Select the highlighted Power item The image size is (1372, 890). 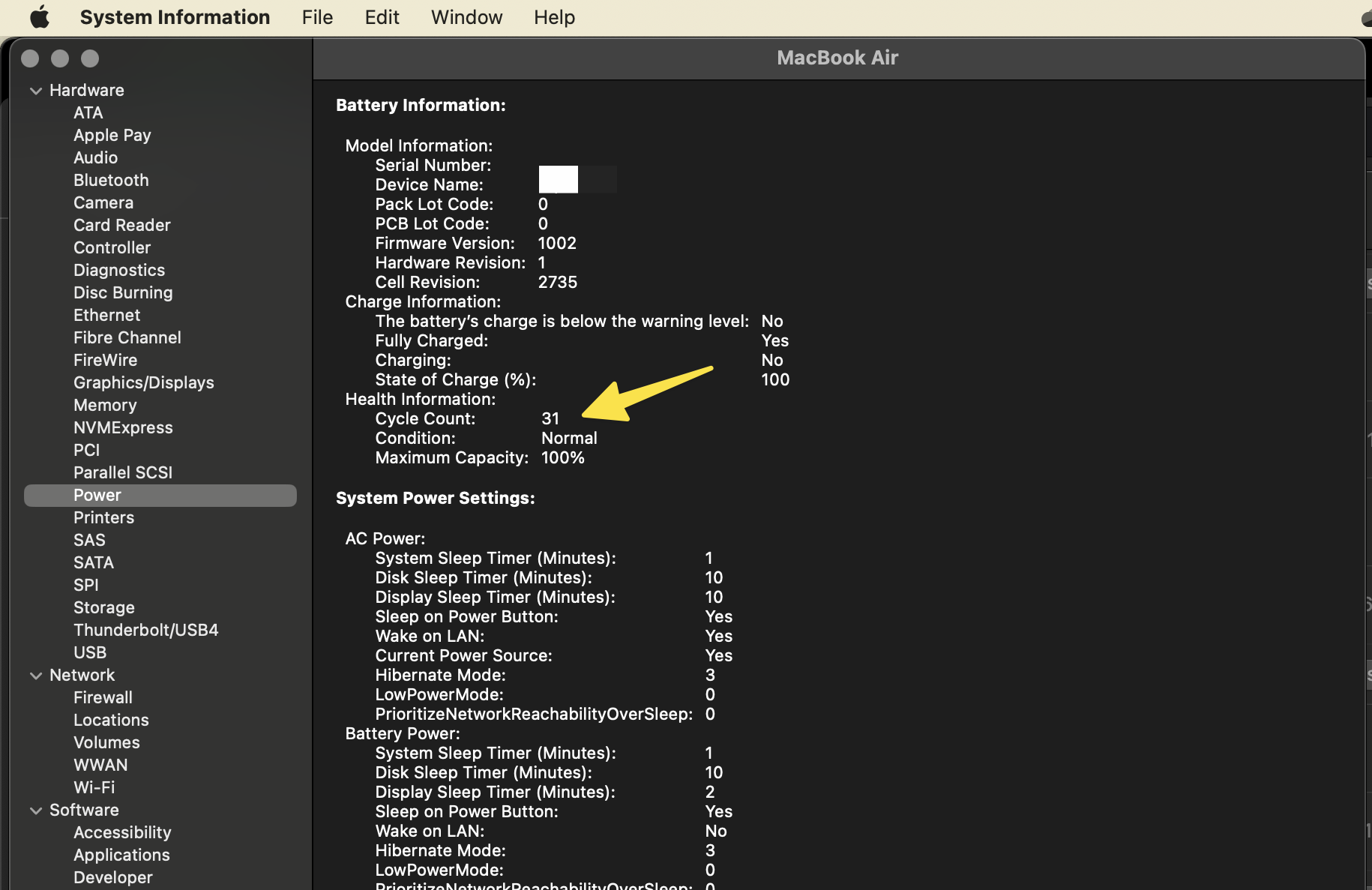(160, 495)
